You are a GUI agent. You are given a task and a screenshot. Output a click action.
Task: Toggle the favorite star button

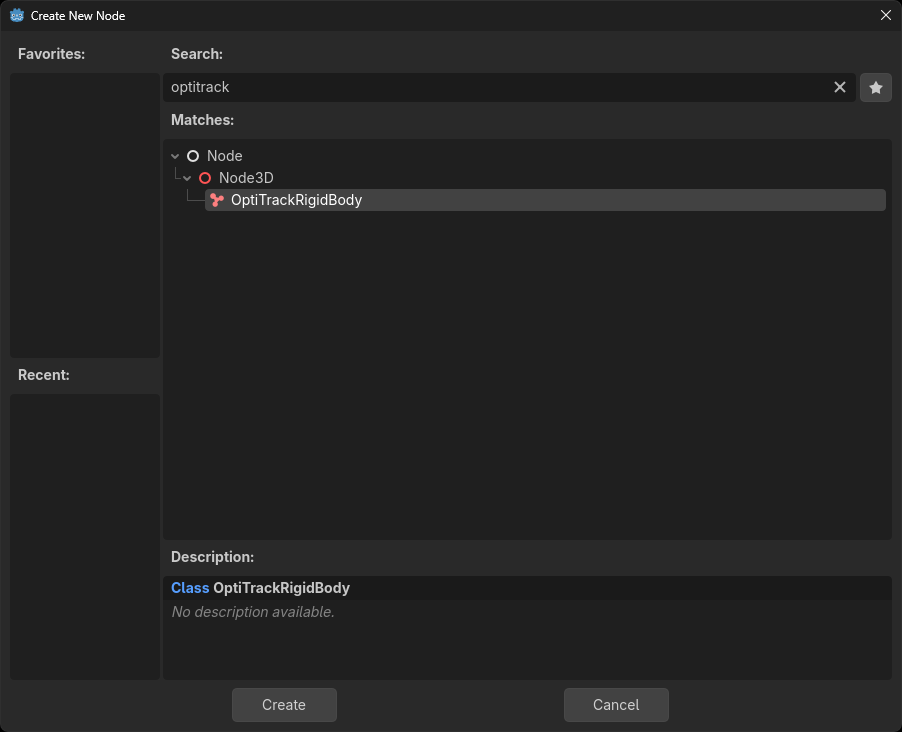(876, 87)
